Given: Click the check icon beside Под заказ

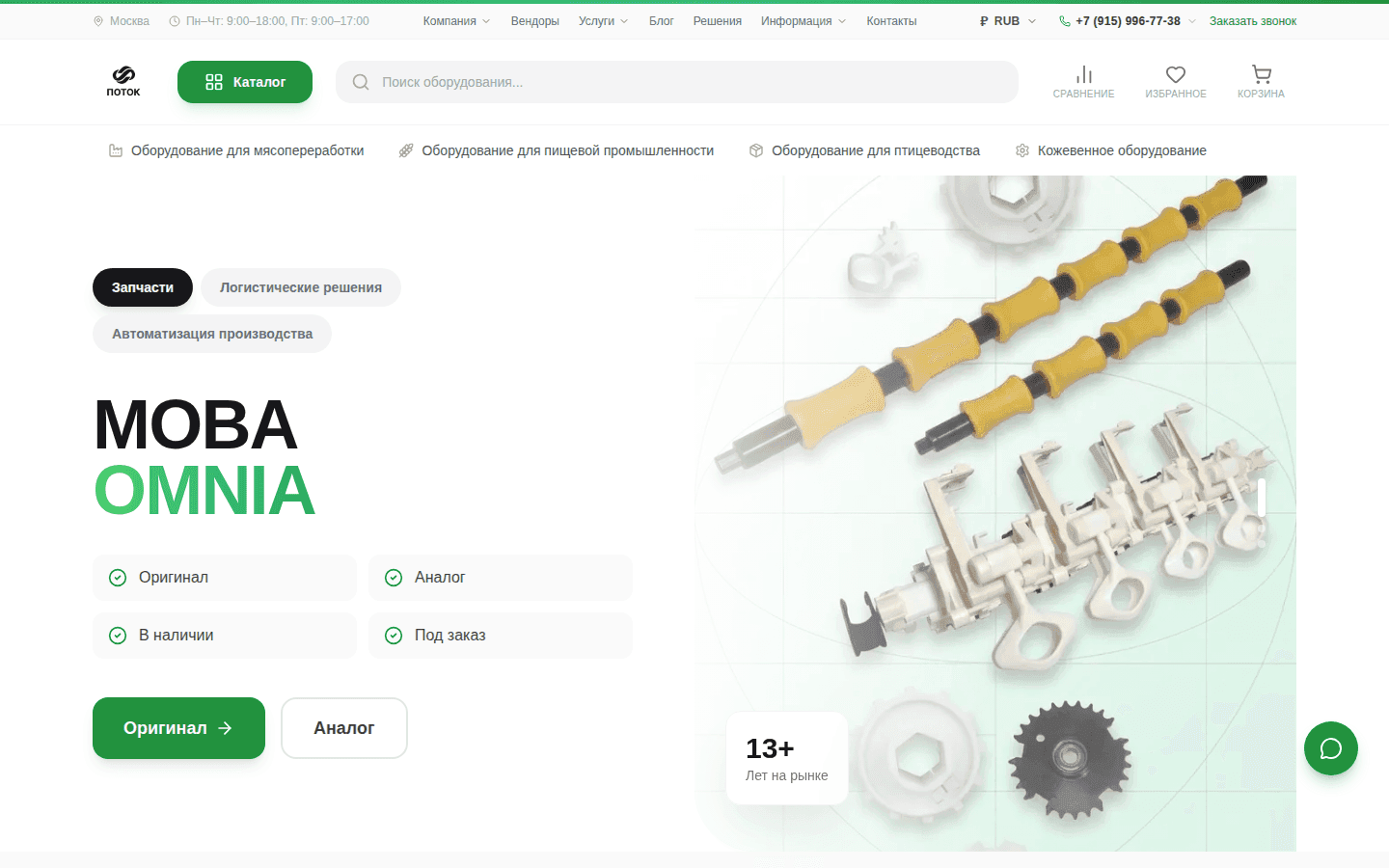Looking at the screenshot, I should (x=394, y=636).
